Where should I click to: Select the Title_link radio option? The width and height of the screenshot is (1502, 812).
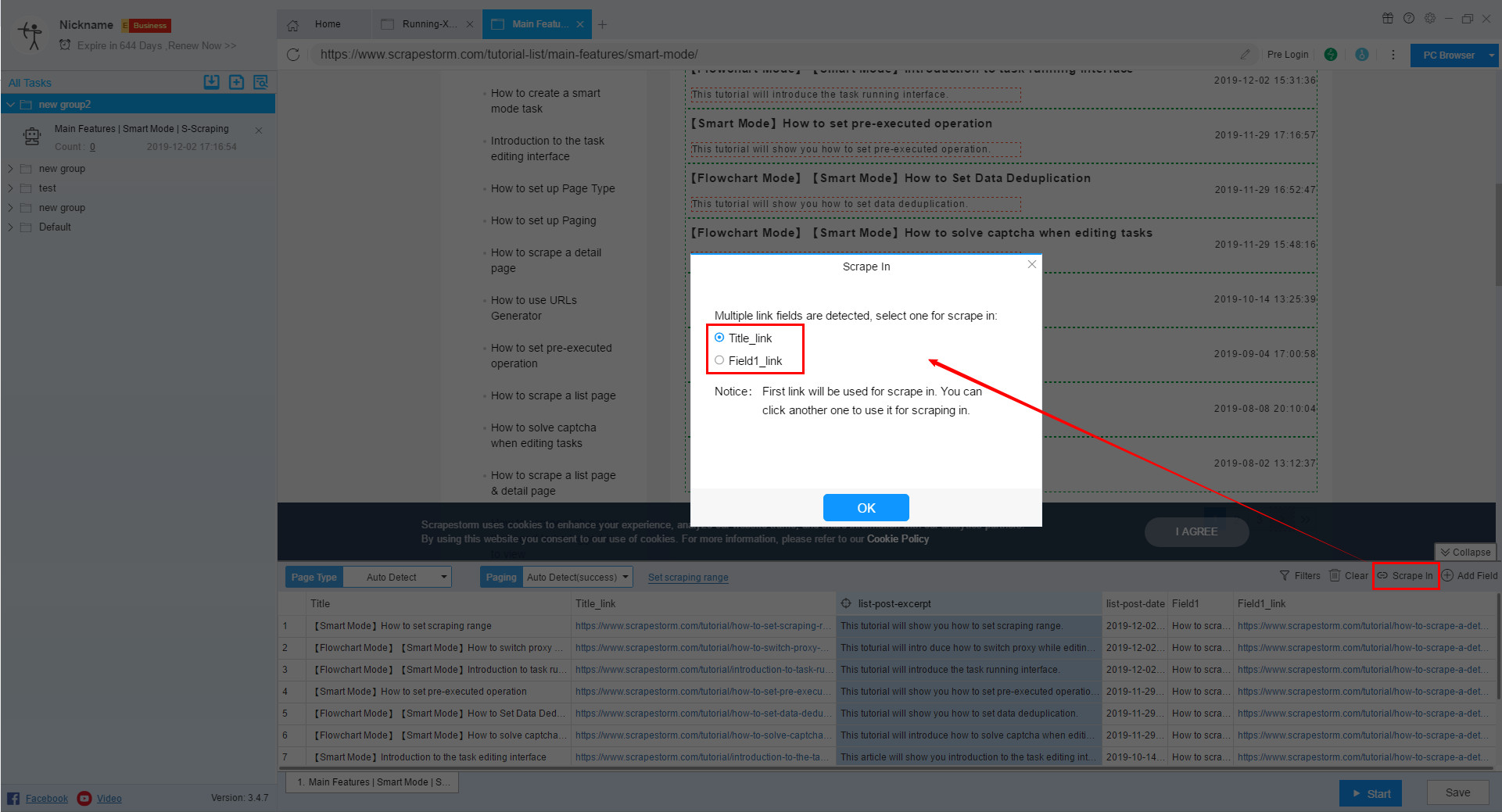click(719, 338)
